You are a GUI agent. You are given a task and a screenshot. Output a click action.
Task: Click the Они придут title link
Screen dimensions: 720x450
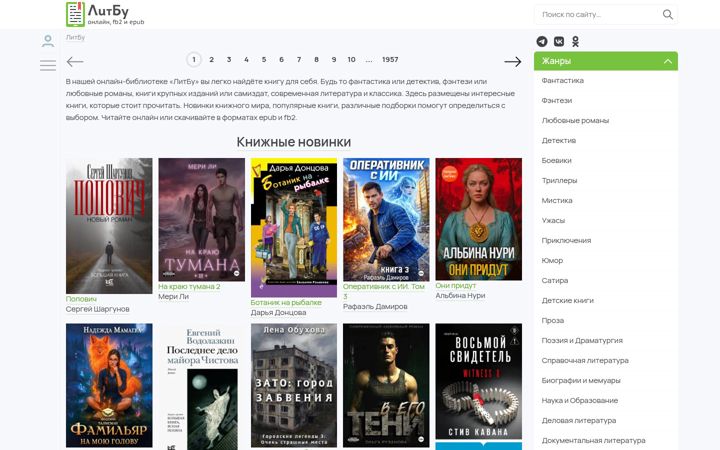[456, 286]
